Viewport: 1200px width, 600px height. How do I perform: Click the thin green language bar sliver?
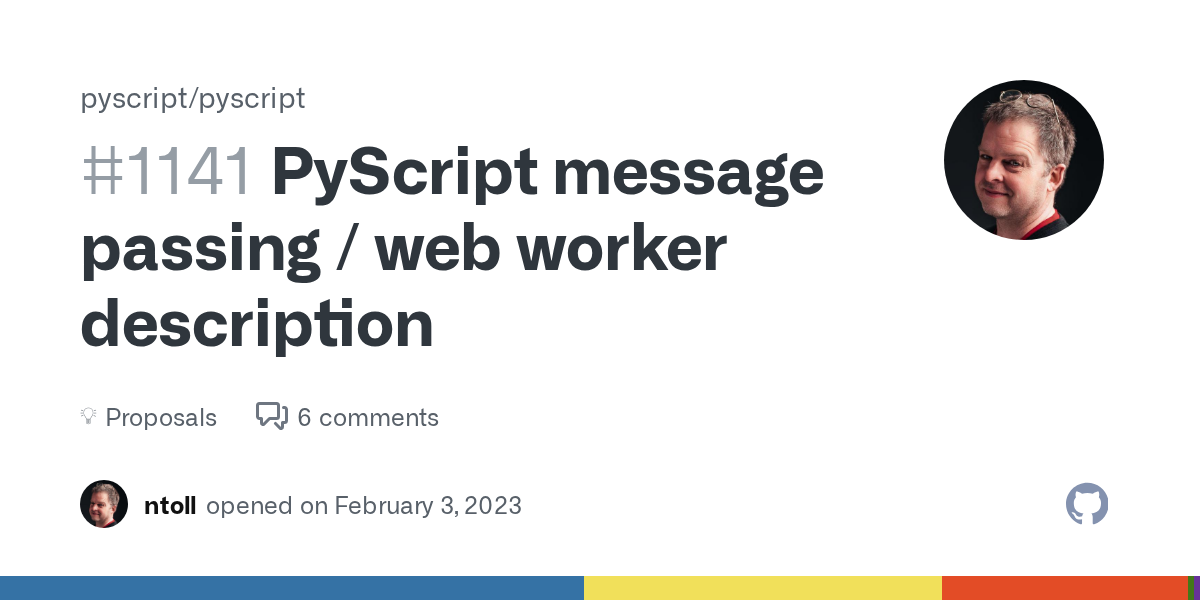[x=1190, y=588]
